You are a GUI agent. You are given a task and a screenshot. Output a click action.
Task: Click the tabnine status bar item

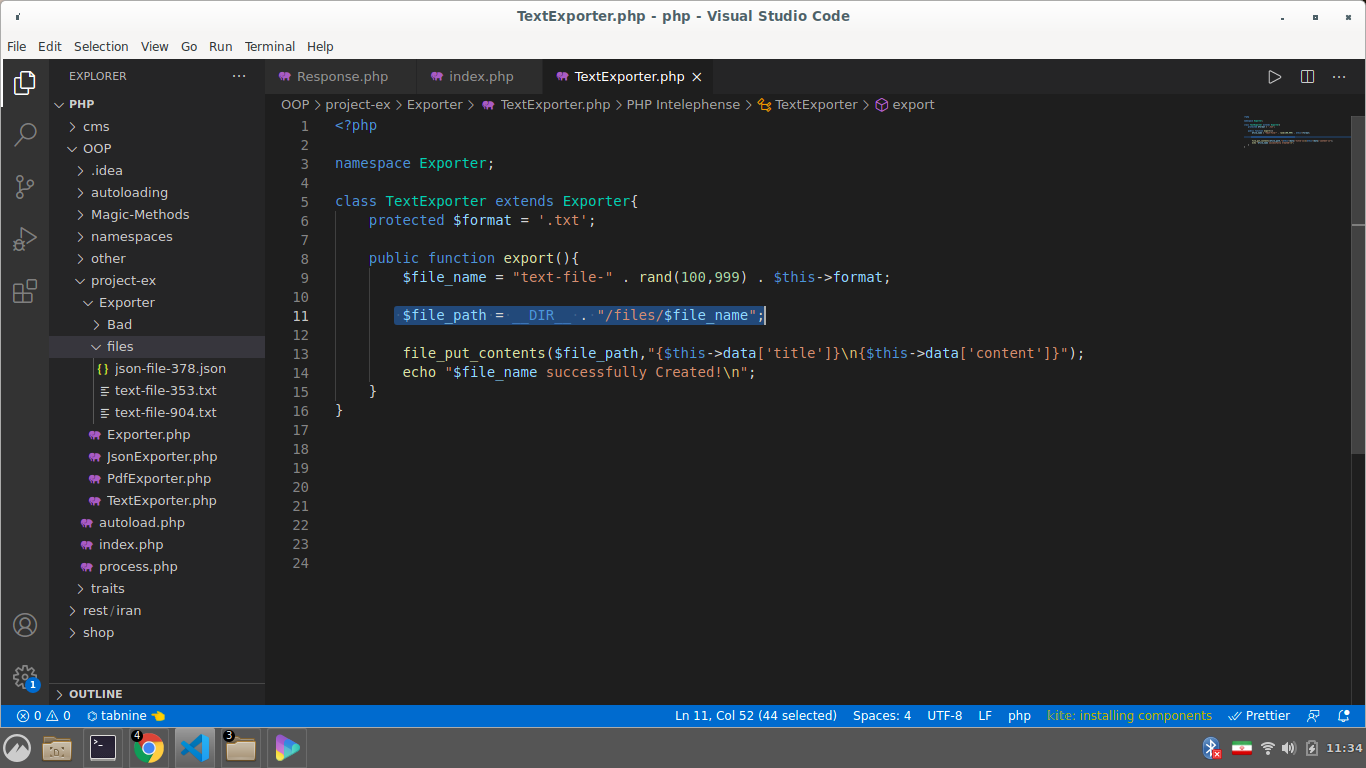point(126,716)
